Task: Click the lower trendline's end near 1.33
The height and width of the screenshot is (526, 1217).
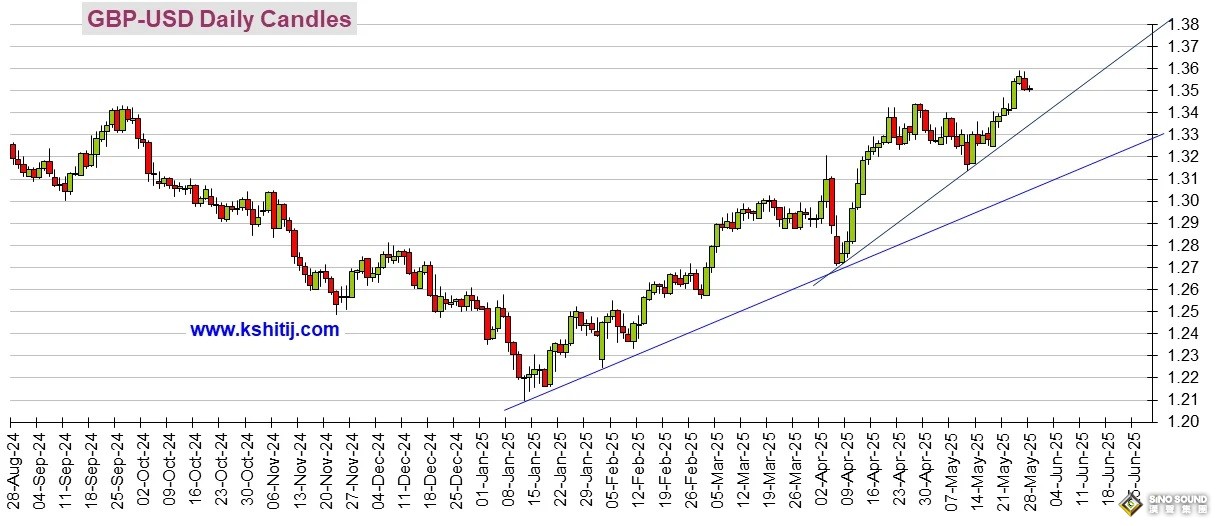Action: click(x=1155, y=133)
